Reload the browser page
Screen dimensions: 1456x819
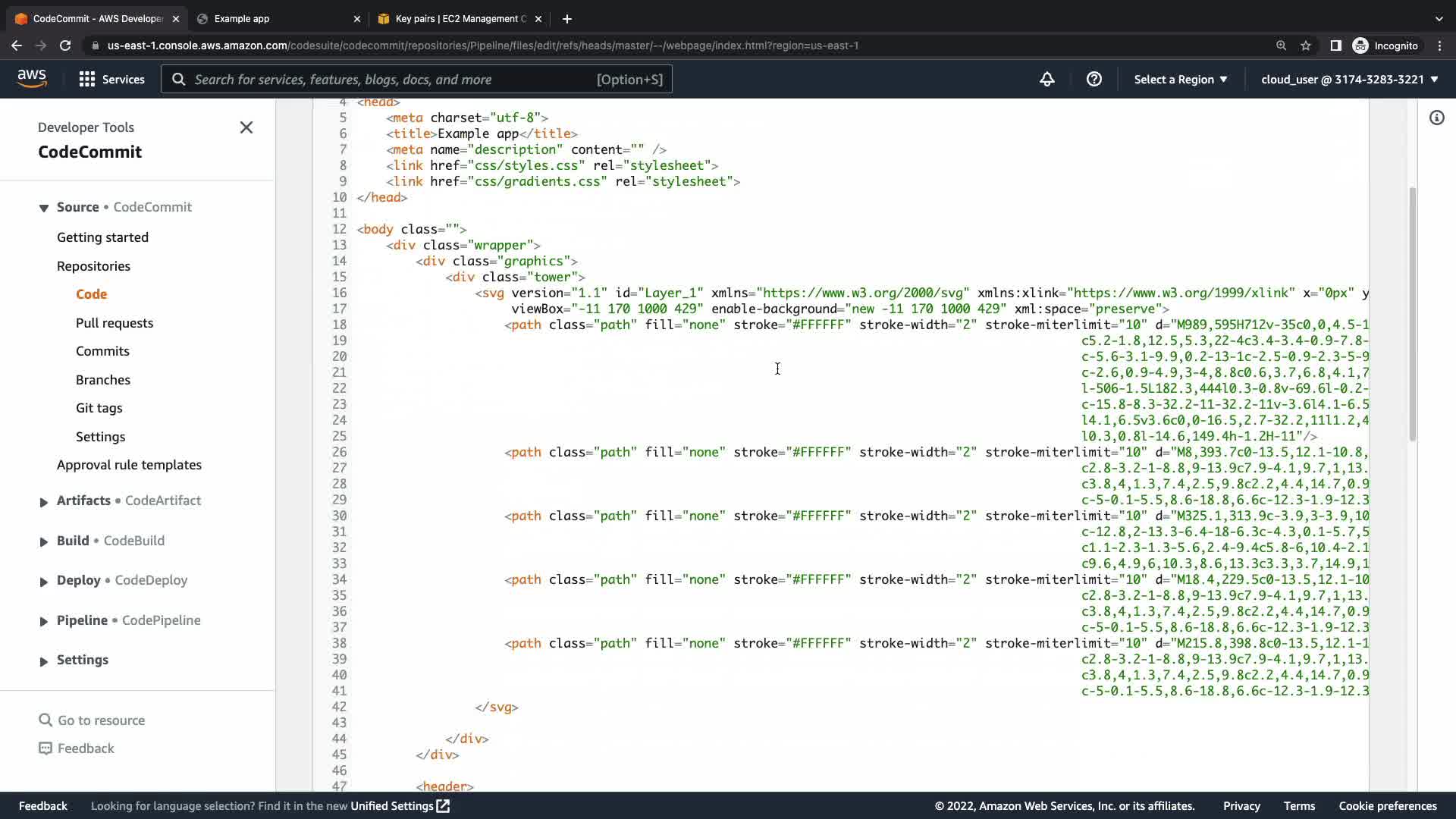[65, 45]
